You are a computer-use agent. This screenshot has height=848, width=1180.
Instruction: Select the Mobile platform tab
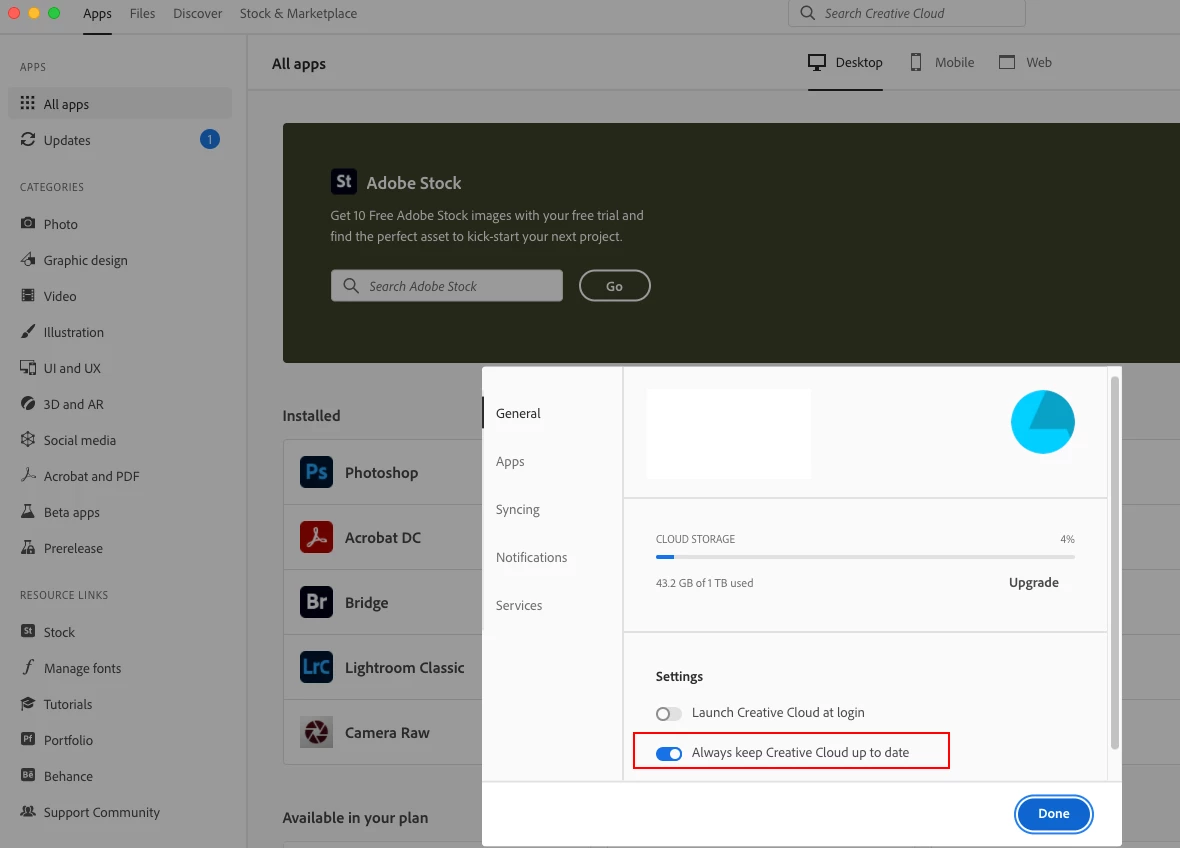[x=941, y=62]
